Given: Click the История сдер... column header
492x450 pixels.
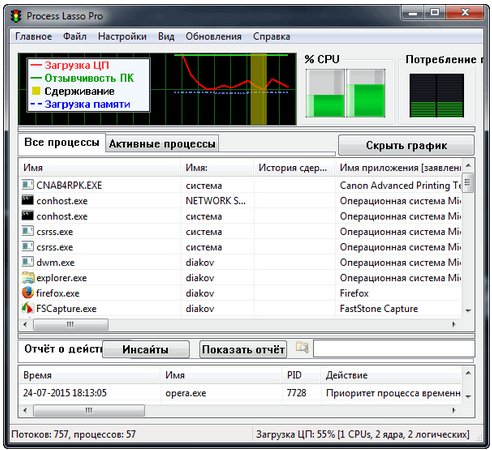Looking at the screenshot, I should click(x=294, y=167).
